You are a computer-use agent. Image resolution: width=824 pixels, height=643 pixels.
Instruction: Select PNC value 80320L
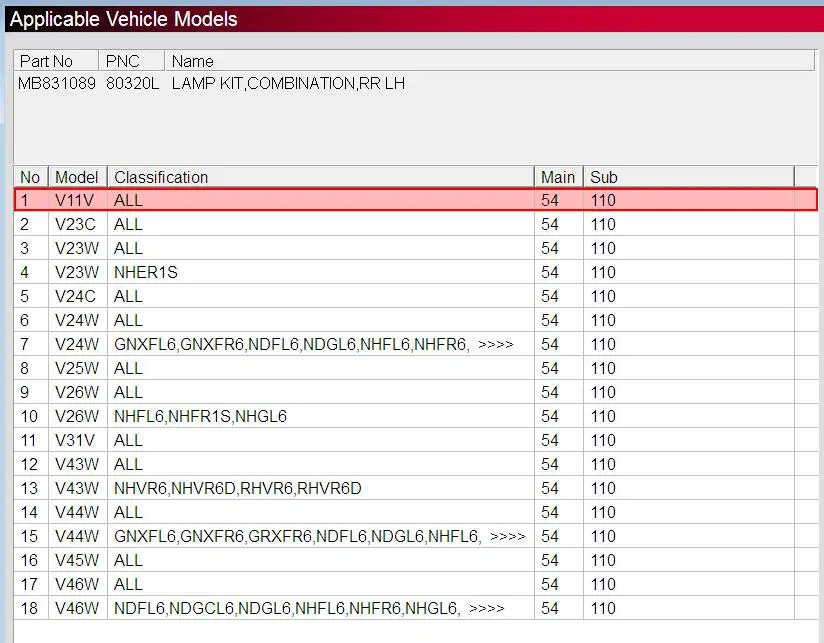tap(132, 84)
